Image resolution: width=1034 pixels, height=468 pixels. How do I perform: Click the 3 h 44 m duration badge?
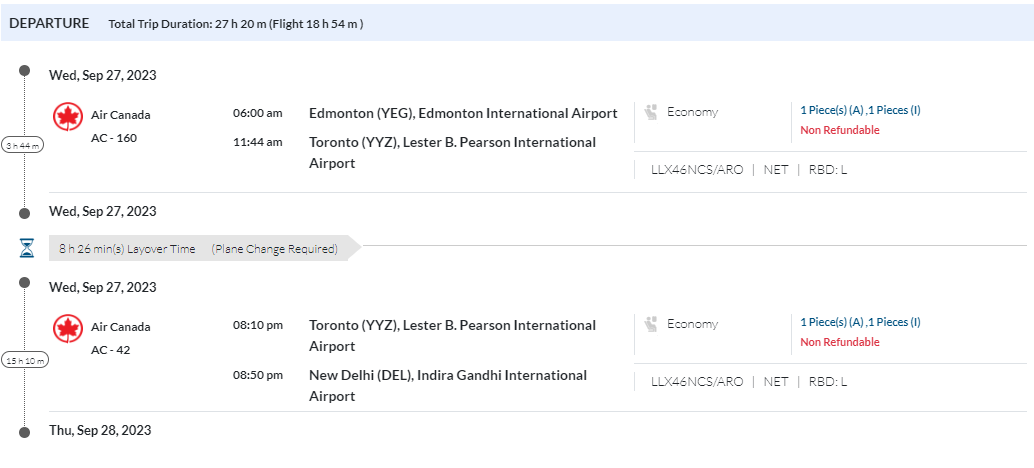pyautogui.click(x=24, y=145)
